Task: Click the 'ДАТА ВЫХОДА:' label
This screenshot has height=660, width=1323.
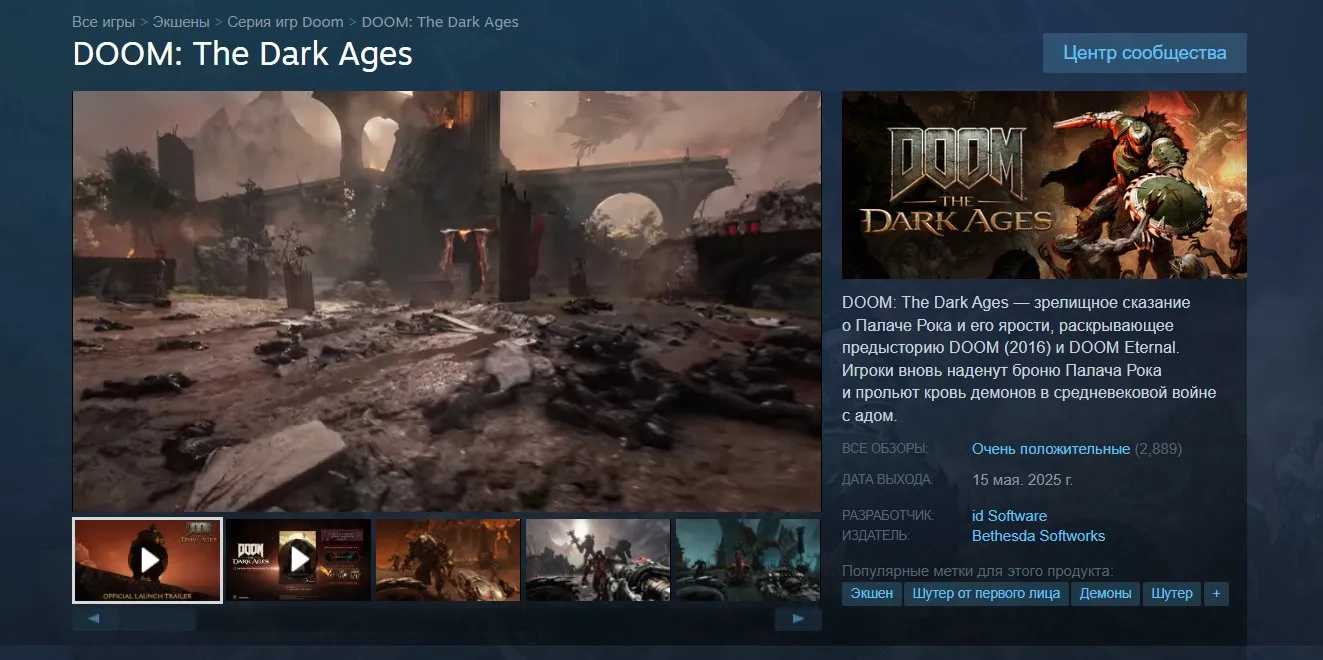Action: (888, 480)
